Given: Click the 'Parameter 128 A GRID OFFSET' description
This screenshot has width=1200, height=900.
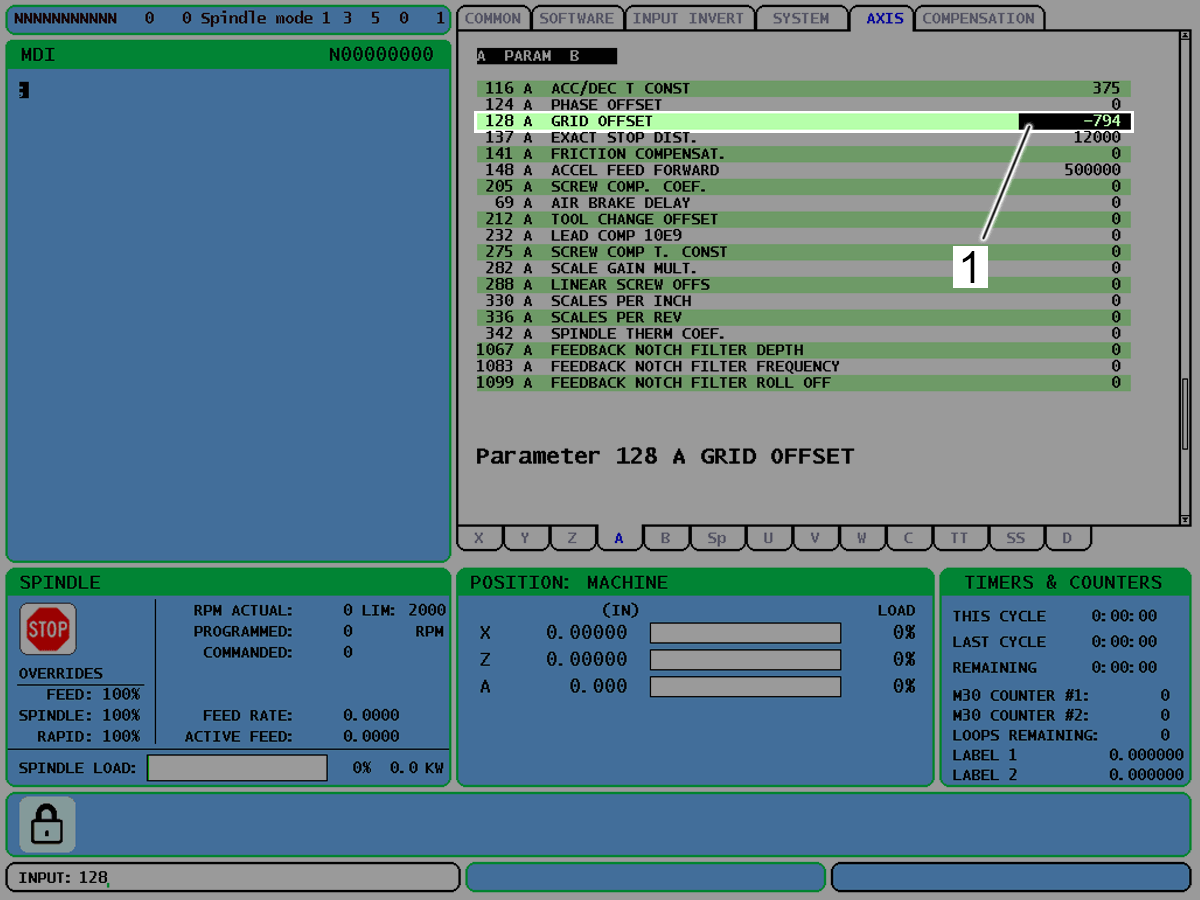Looking at the screenshot, I should 665,457.
